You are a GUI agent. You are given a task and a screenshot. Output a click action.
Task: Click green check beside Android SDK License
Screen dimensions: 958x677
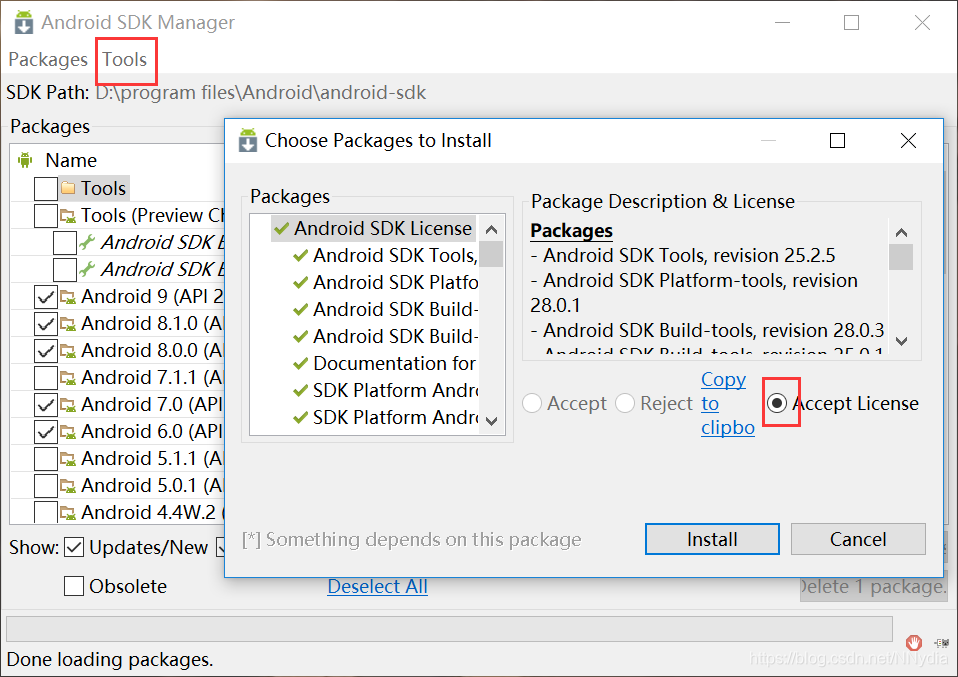(282, 228)
